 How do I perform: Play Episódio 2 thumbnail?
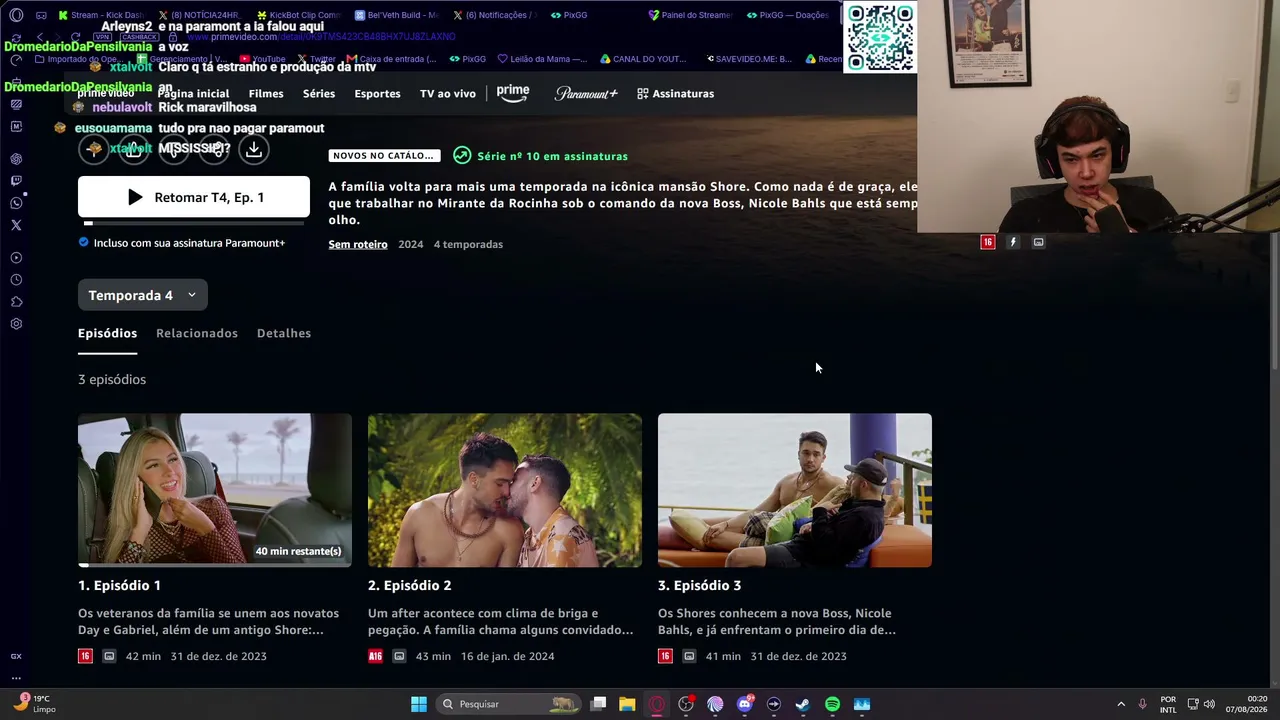505,490
